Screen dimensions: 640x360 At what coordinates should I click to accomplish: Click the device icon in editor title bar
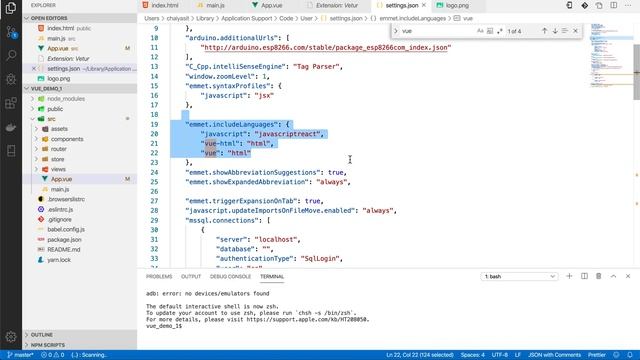(x=569, y=5)
